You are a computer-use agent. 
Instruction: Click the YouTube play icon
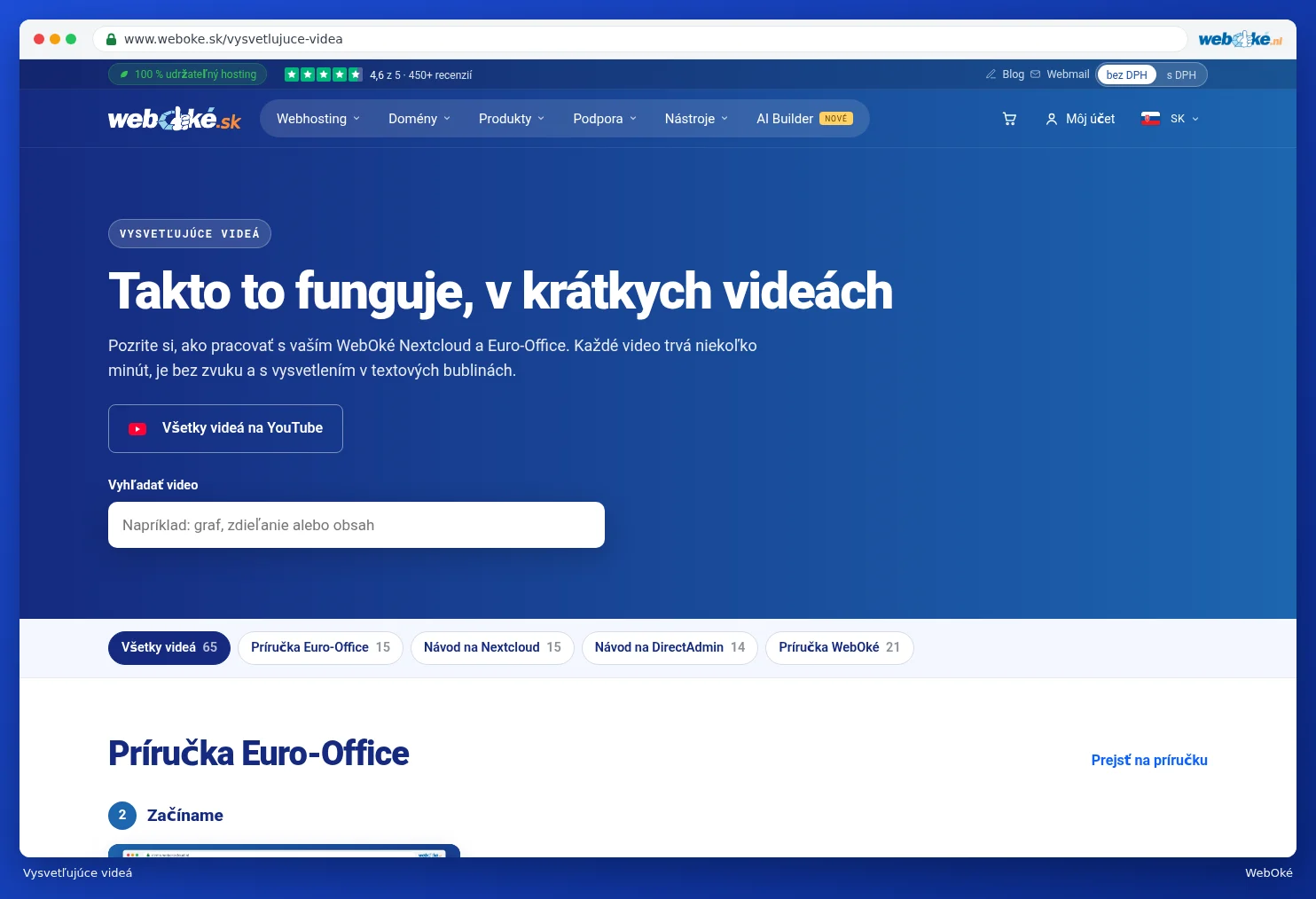click(x=137, y=429)
